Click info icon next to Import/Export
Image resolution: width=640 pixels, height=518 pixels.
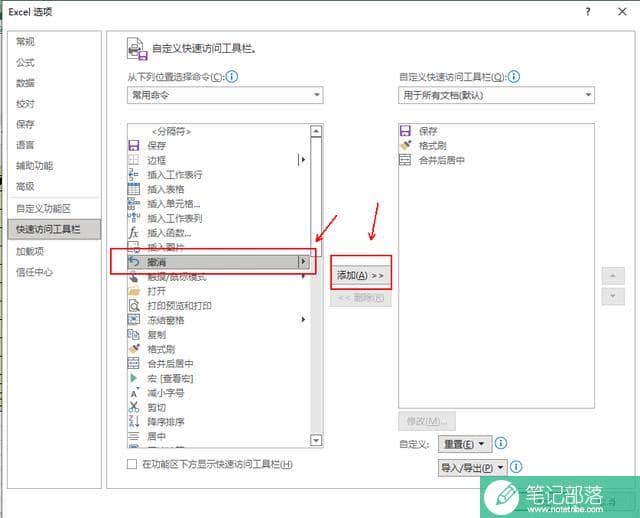point(516,467)
